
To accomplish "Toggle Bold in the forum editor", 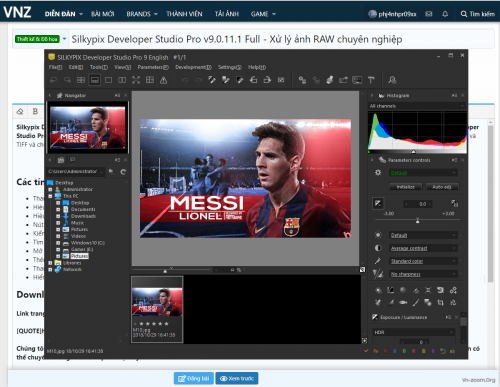I will (35, 111).
